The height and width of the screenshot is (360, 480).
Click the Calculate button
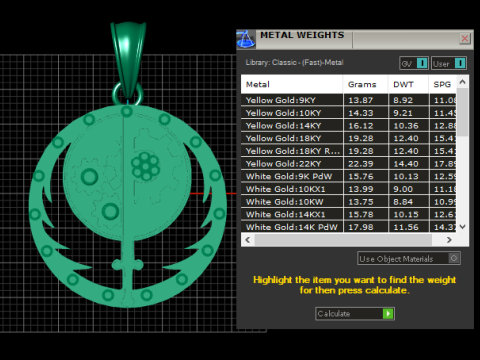[x=355, y=314]
